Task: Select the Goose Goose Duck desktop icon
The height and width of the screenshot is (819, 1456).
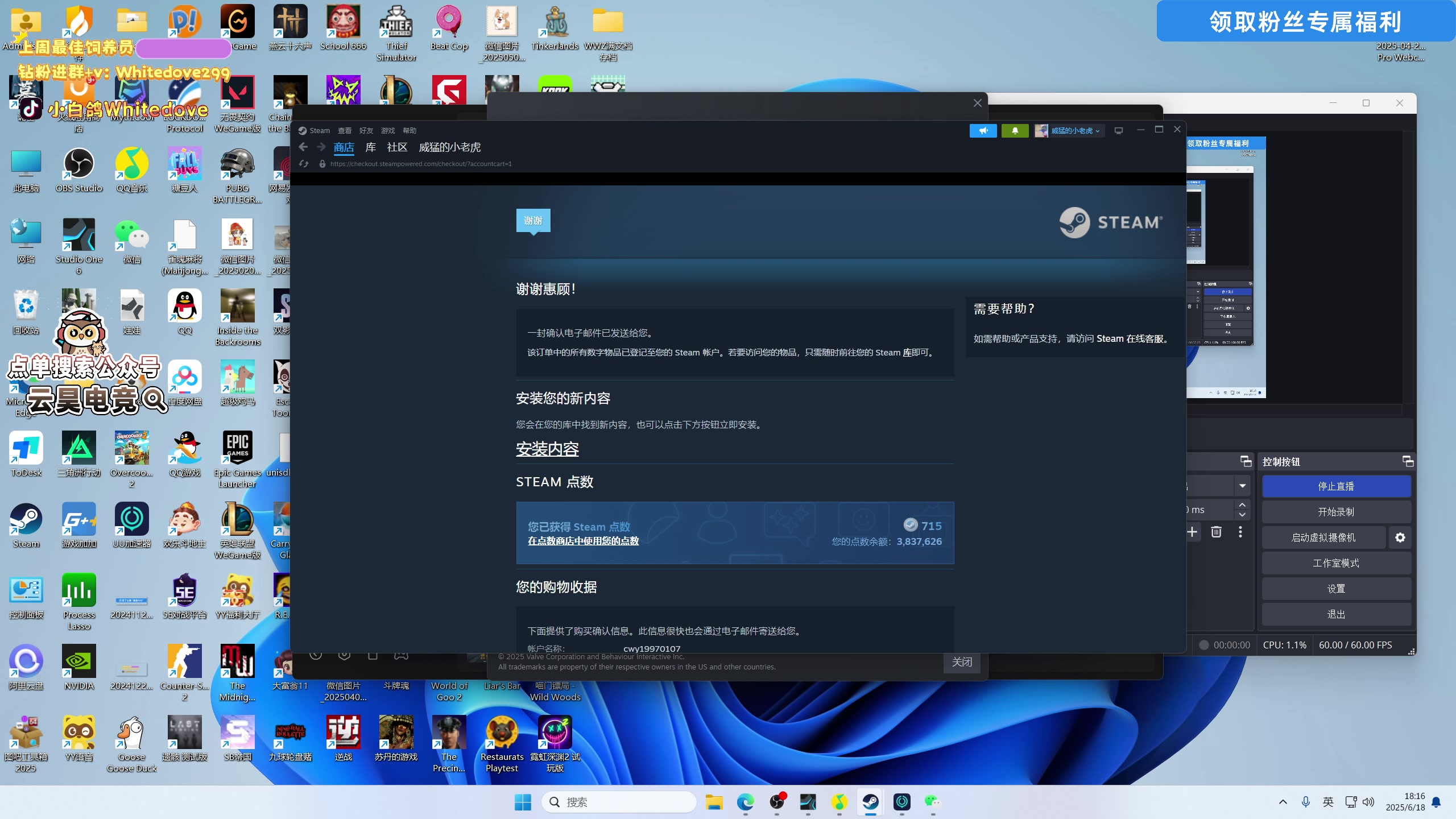Action: point(132,745)
